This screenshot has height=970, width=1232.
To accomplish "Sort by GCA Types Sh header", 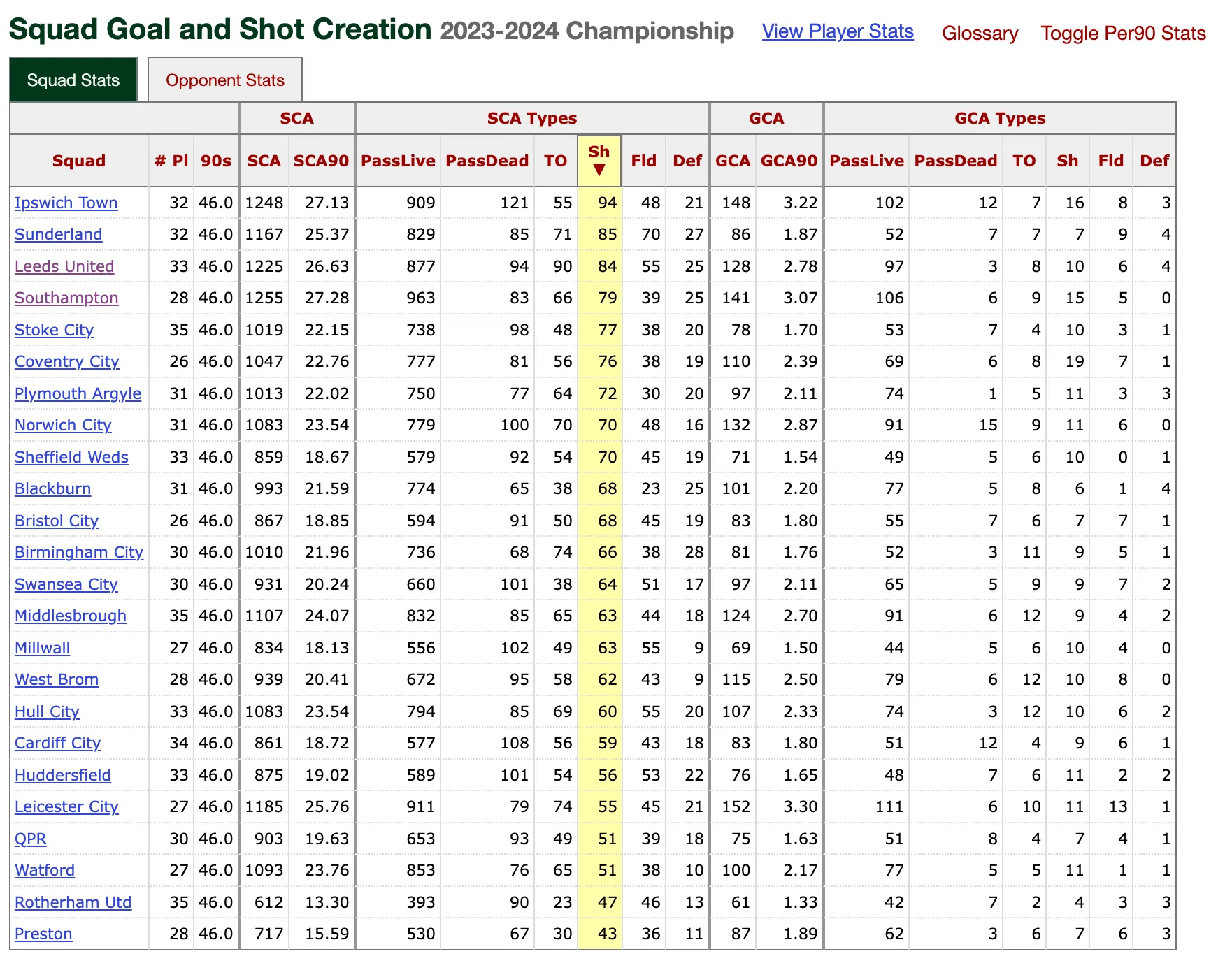I will pos(1067,161).
